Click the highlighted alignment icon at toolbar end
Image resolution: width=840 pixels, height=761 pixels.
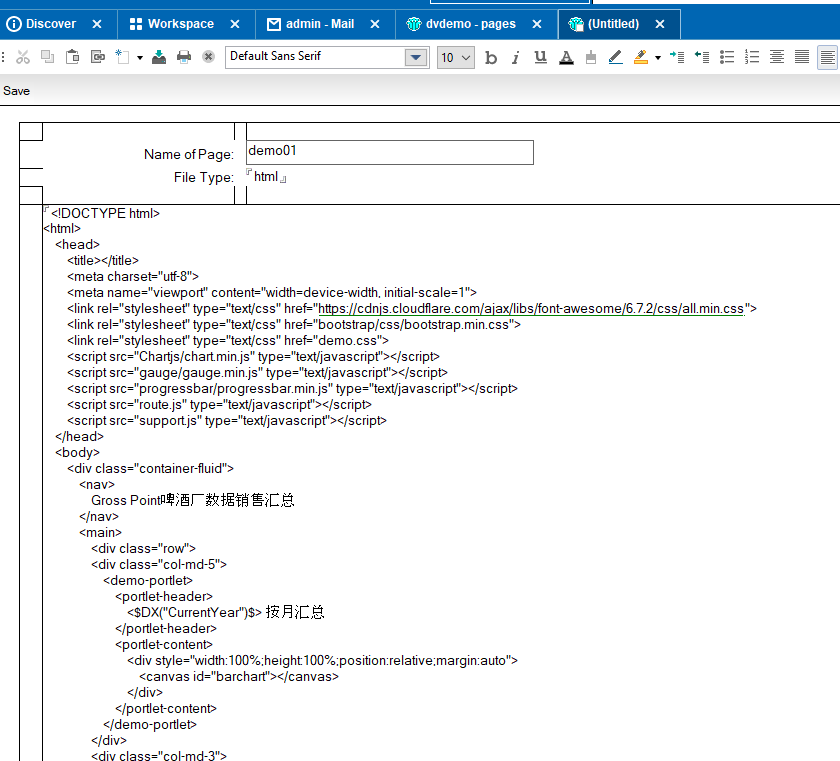828,57
